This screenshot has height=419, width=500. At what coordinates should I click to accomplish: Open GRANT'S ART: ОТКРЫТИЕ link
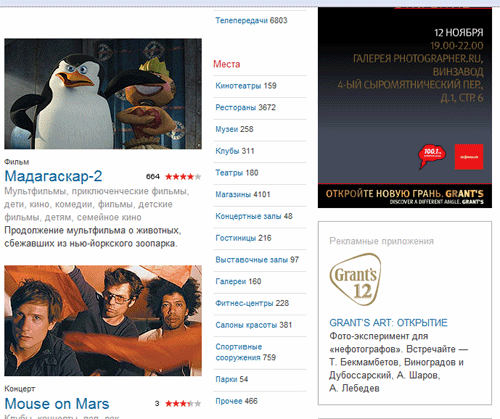pyautogui.click(x=388, y=323)
